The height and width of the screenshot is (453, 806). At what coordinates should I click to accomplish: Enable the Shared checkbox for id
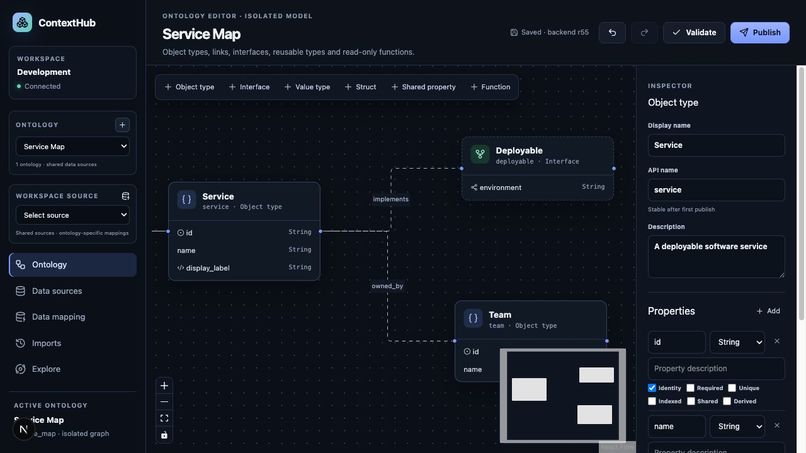coord(691,401)
